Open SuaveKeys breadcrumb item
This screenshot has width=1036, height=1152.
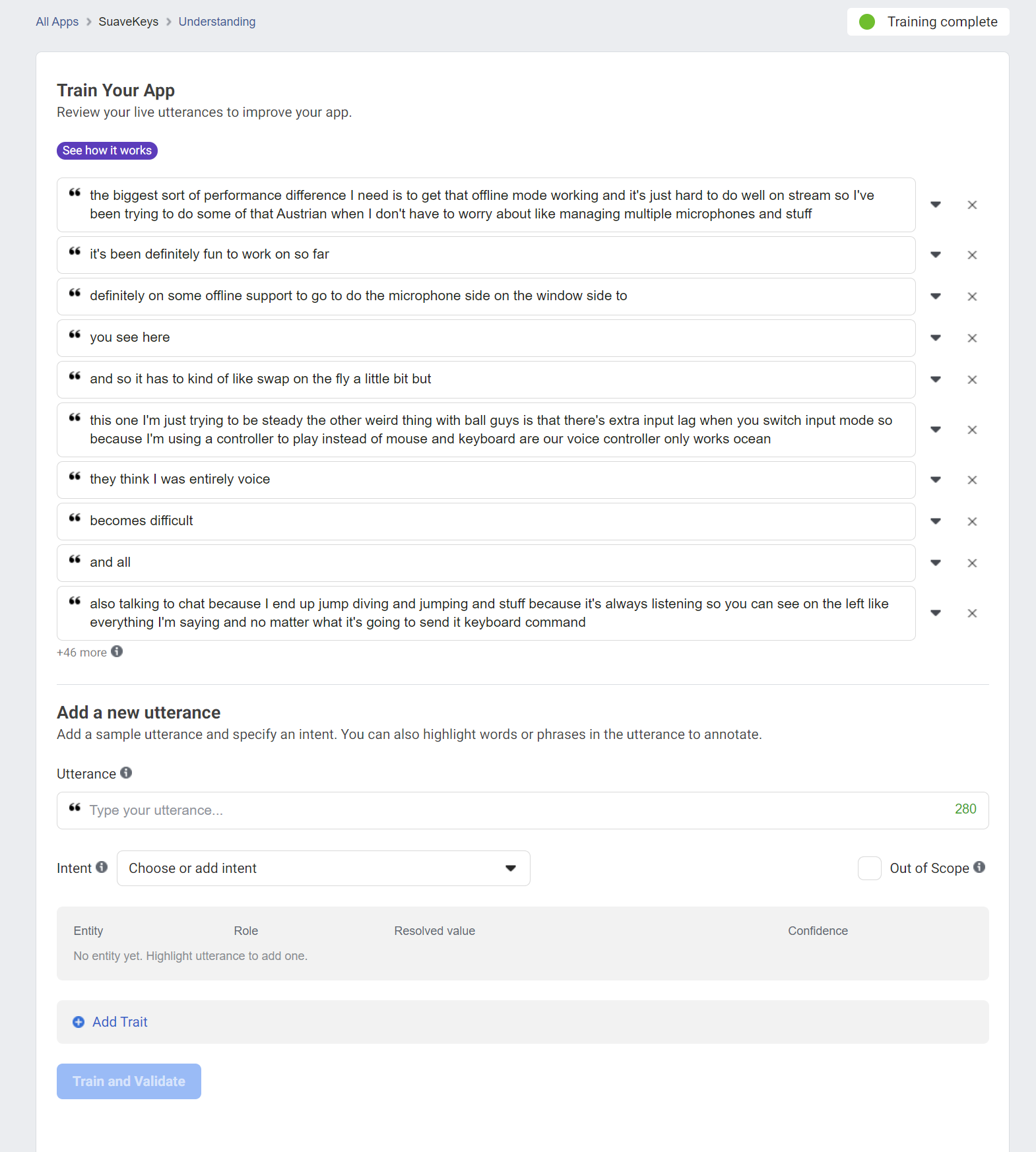(129, 22)
